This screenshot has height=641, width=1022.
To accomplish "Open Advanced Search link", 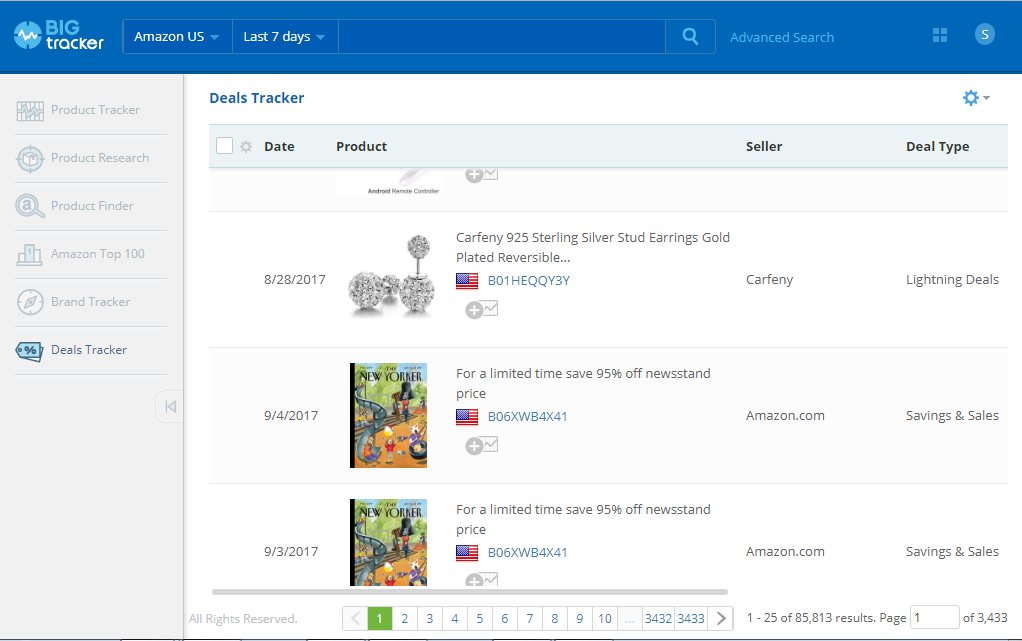I will pos(781,37).
